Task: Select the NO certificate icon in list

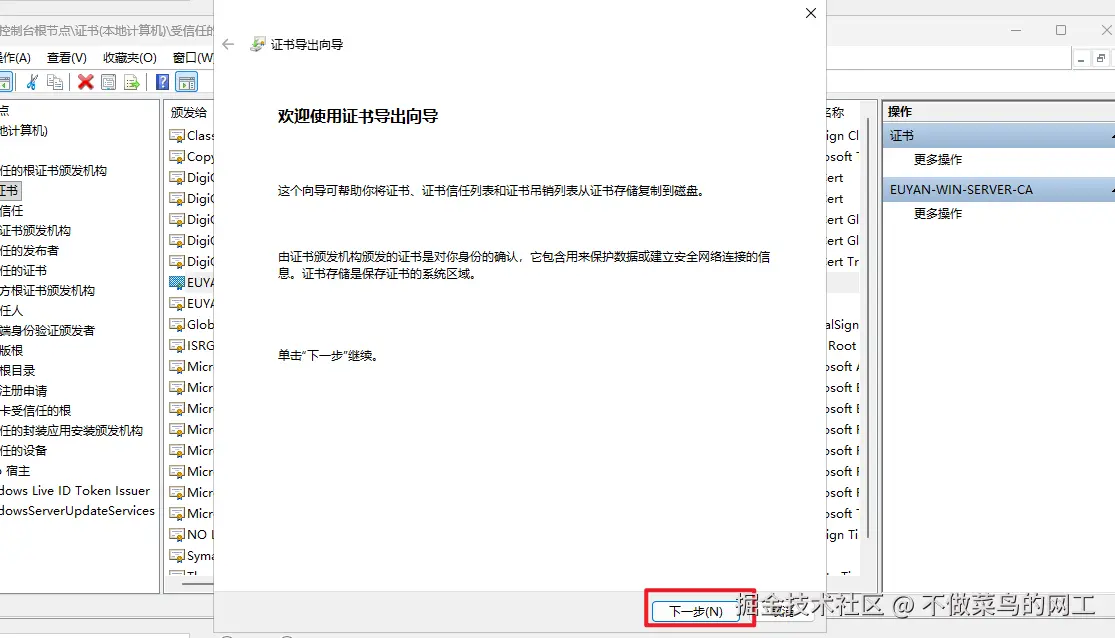Action: pyautogui.click(x=177, y=534)
